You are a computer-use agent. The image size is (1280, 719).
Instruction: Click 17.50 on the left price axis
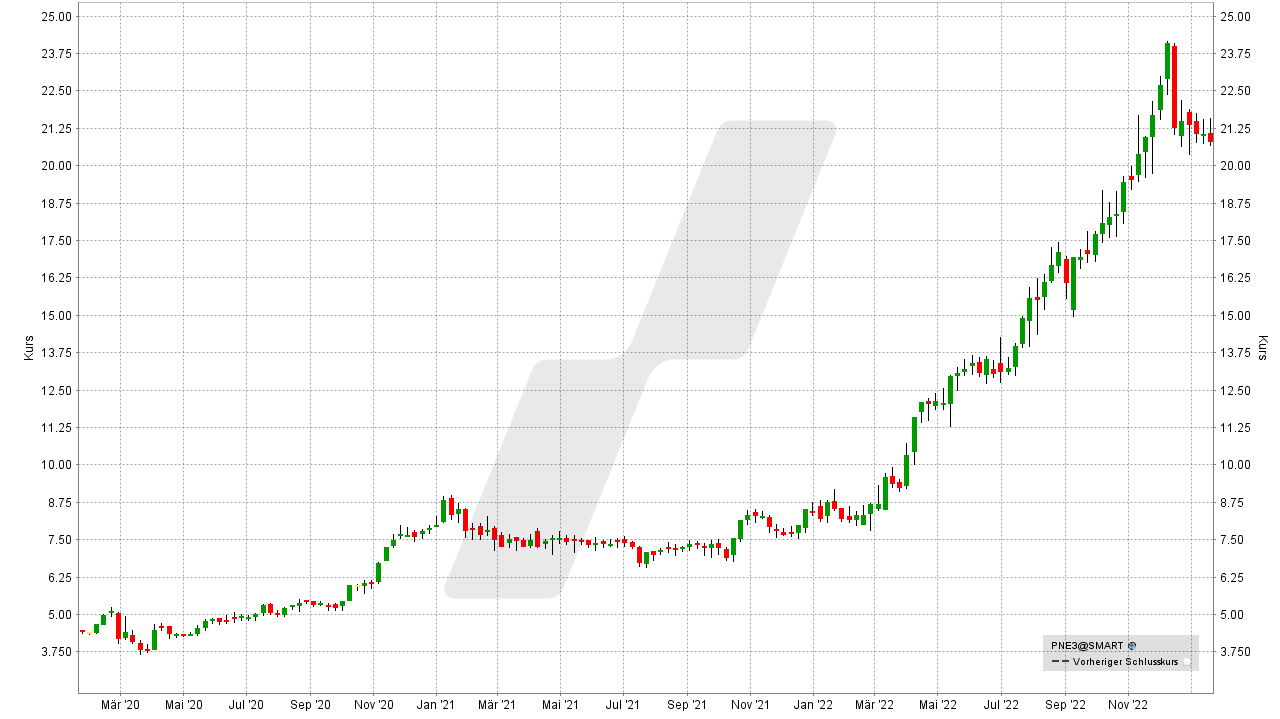(58, 240)
